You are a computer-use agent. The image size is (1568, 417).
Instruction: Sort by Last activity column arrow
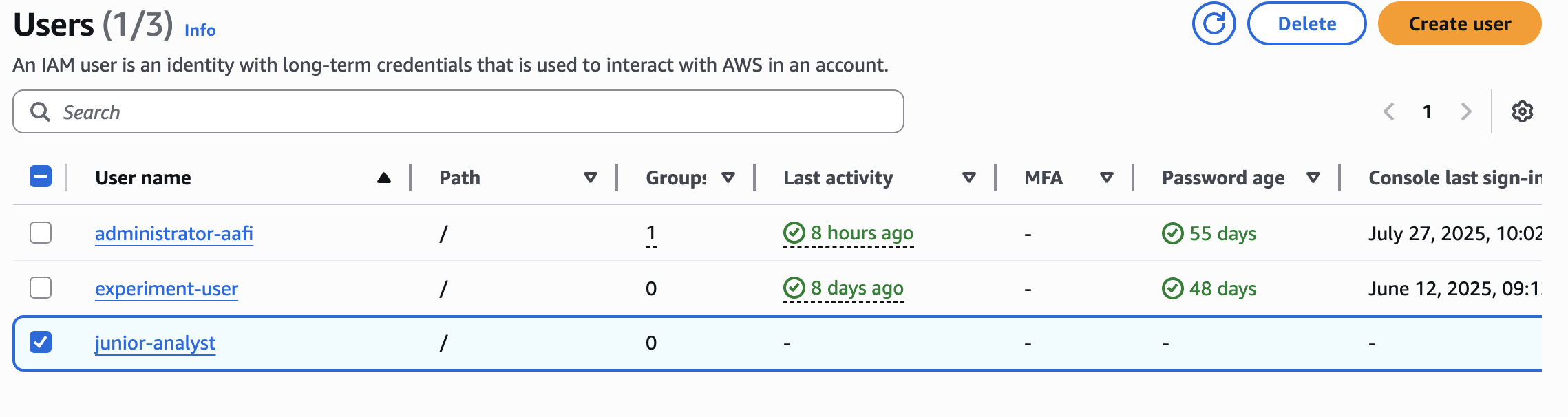click(968, 178)
